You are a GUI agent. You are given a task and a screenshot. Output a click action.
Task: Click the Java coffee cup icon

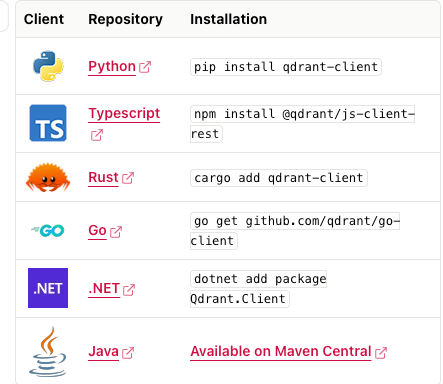pos(48,352)
